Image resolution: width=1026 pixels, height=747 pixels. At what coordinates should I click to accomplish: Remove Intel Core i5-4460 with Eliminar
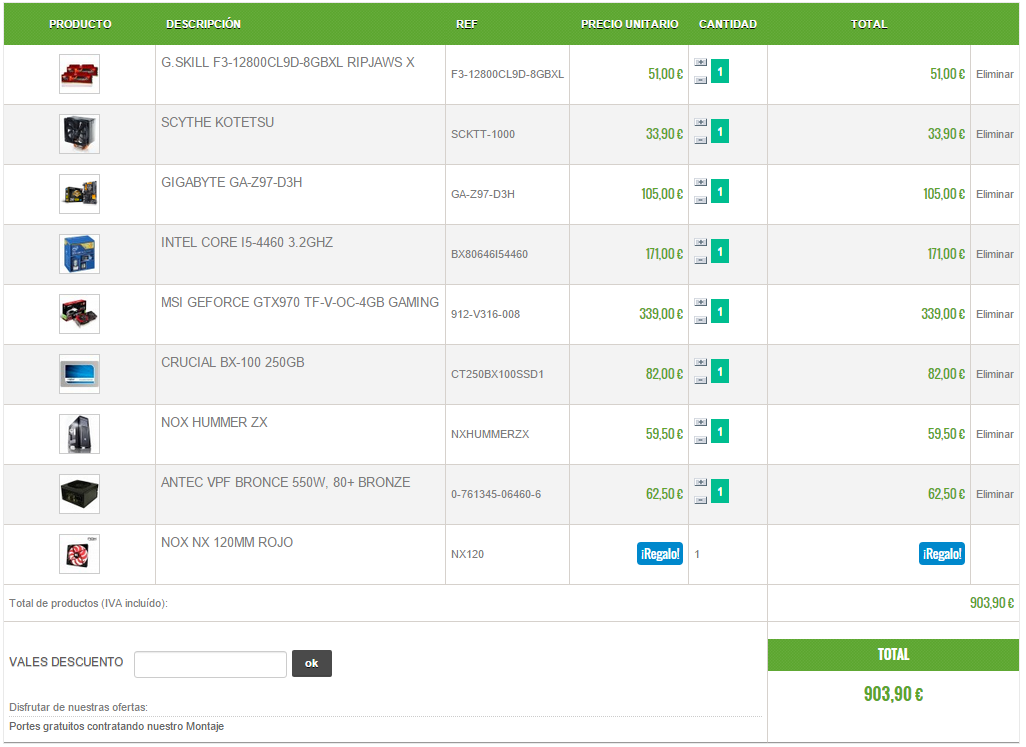pos(995,254)
